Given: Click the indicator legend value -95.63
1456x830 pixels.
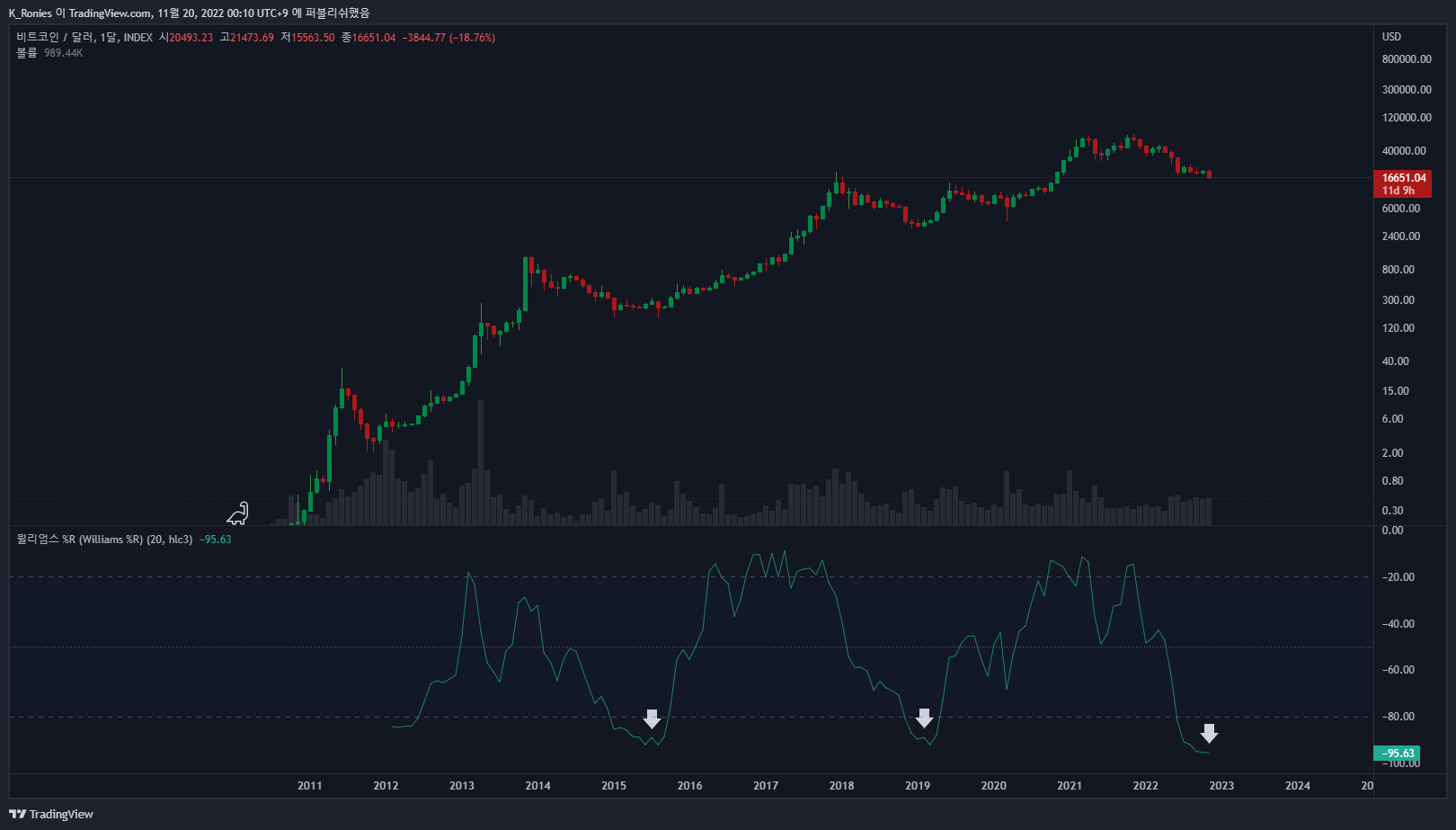Looking at the screenshot, I should click(216, 540).
